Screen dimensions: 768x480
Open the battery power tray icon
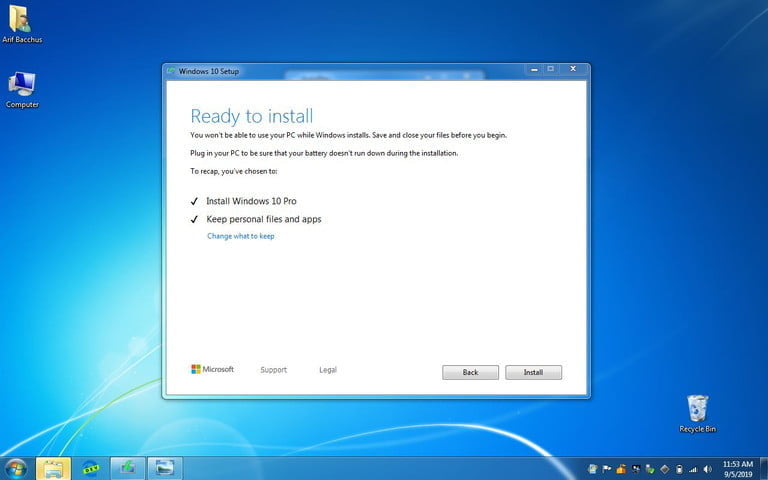pyautogui.click(x=679, y=469)
